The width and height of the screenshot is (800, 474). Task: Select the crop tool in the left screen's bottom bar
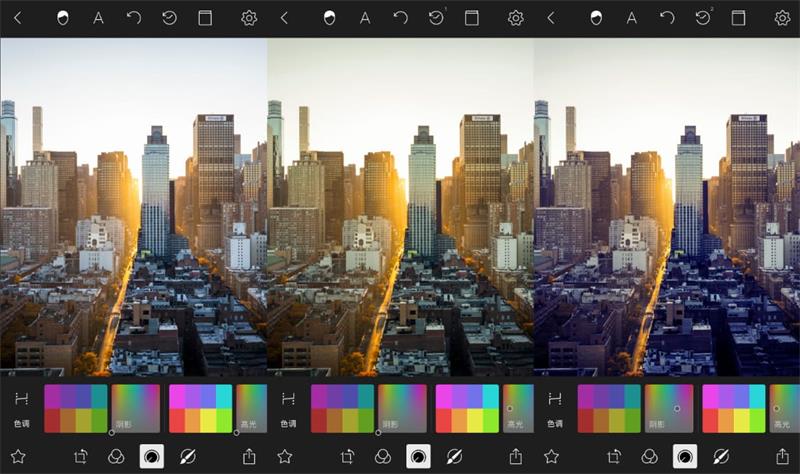point(81,456)
